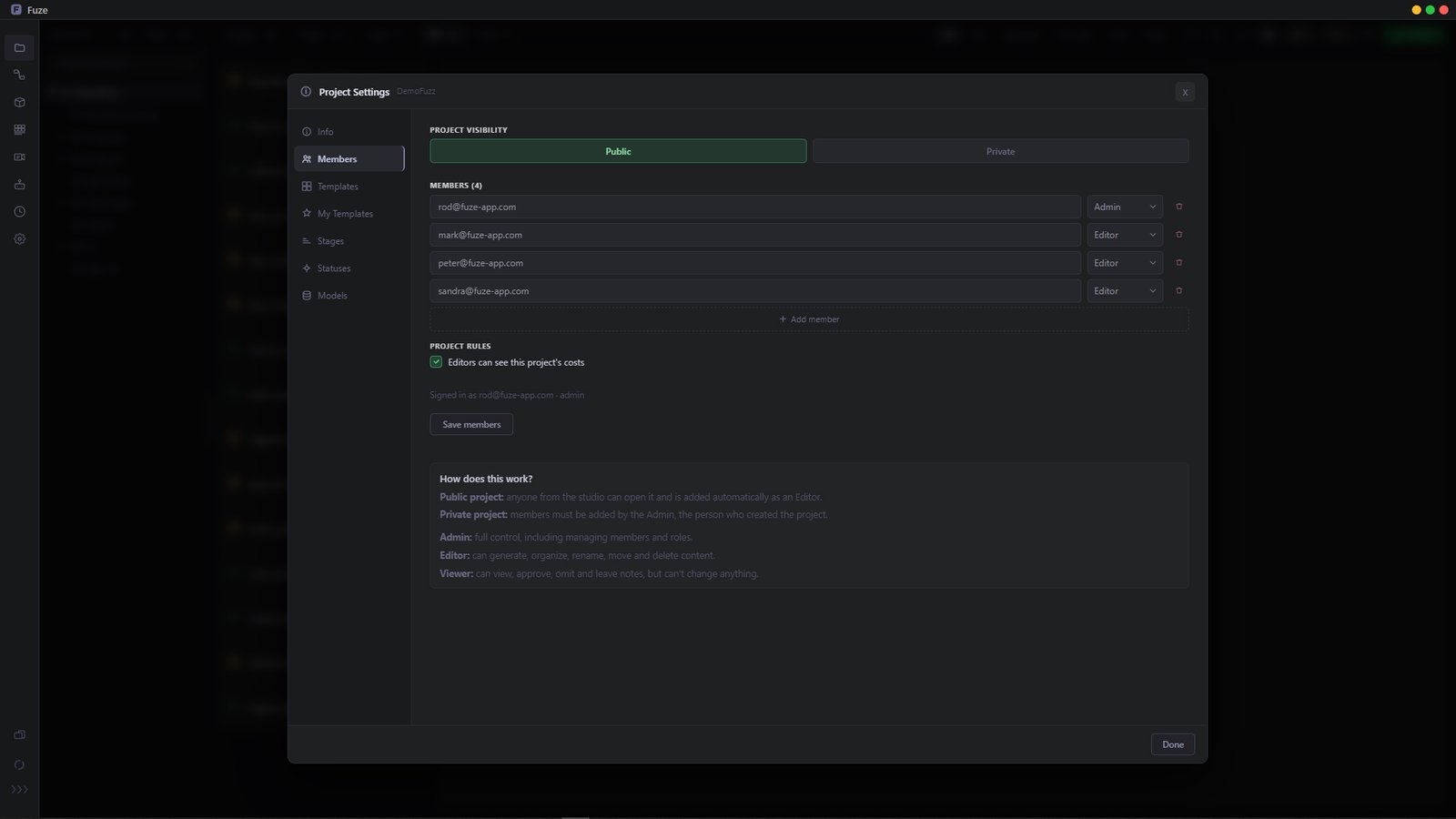Click the sandra@fuze-app.com email field
This screenshot has height=819, width=1456.
tap(755, 291)
